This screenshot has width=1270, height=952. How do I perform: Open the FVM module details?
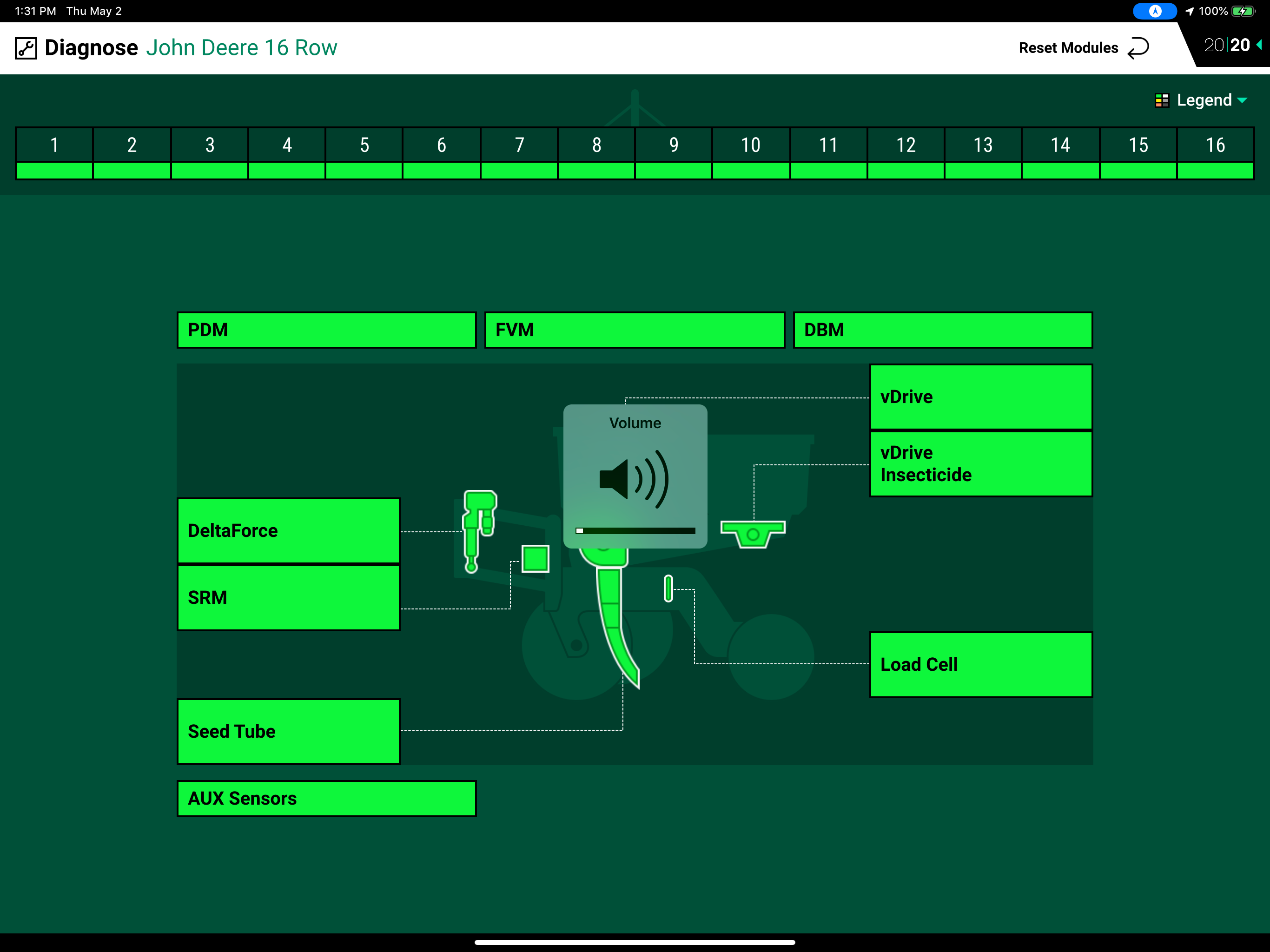[635, 330]
